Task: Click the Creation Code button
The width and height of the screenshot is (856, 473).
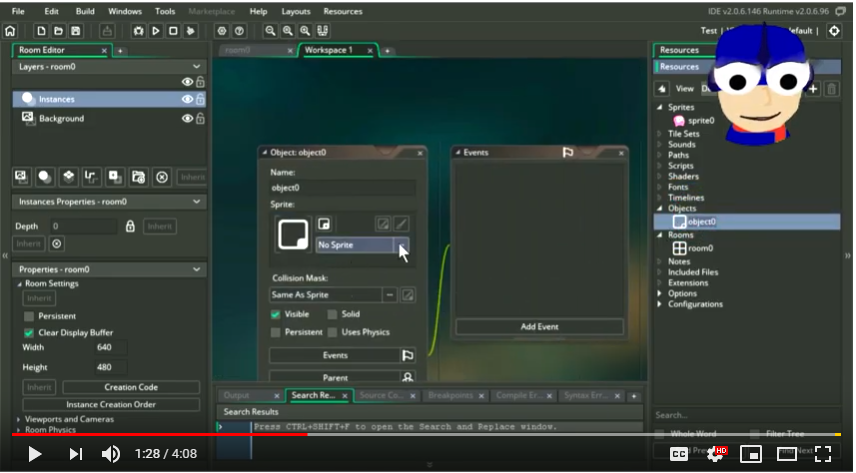Action: click(x=131, y=388)
